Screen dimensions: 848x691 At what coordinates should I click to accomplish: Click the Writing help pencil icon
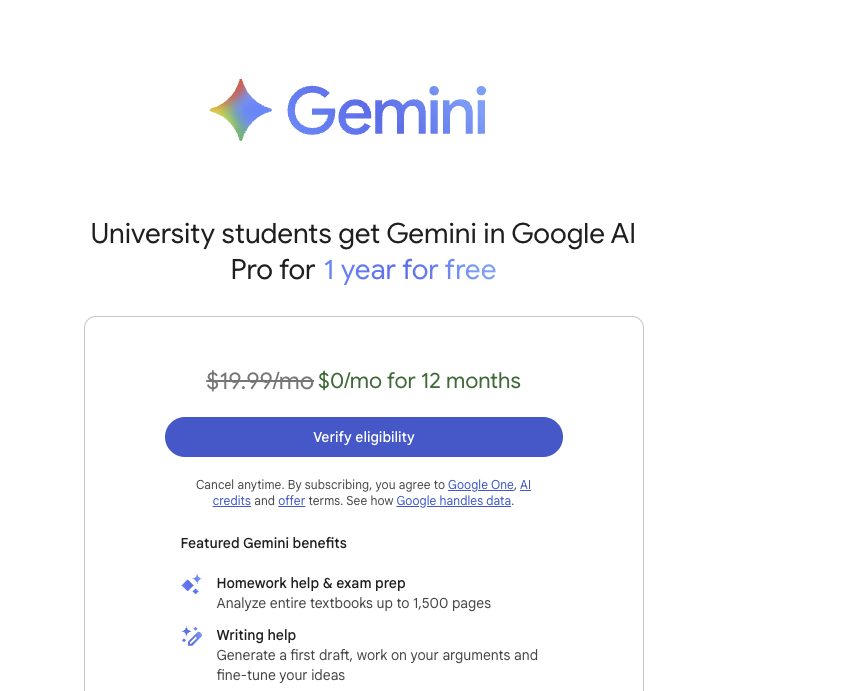click(x=191, y=636)
